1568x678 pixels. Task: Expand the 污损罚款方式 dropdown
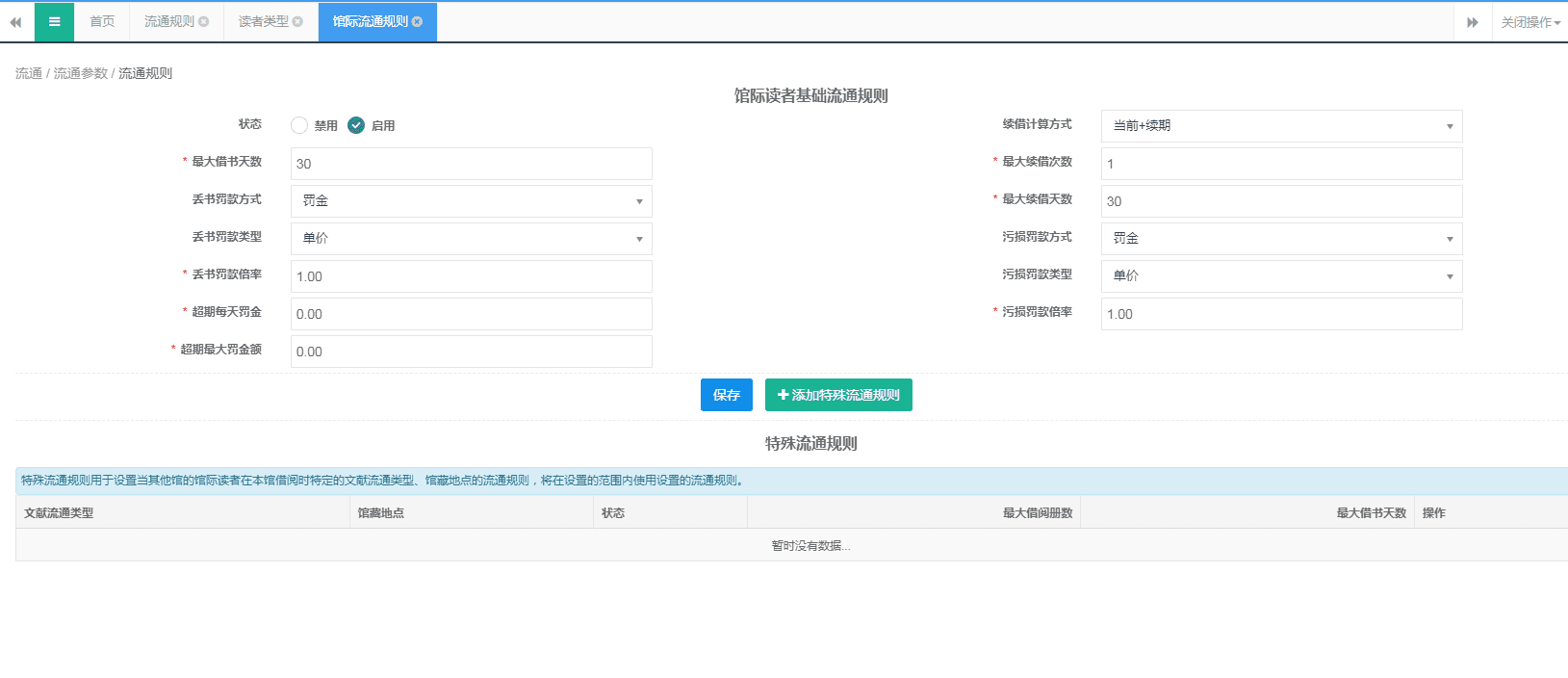(x=1280, y=239)
